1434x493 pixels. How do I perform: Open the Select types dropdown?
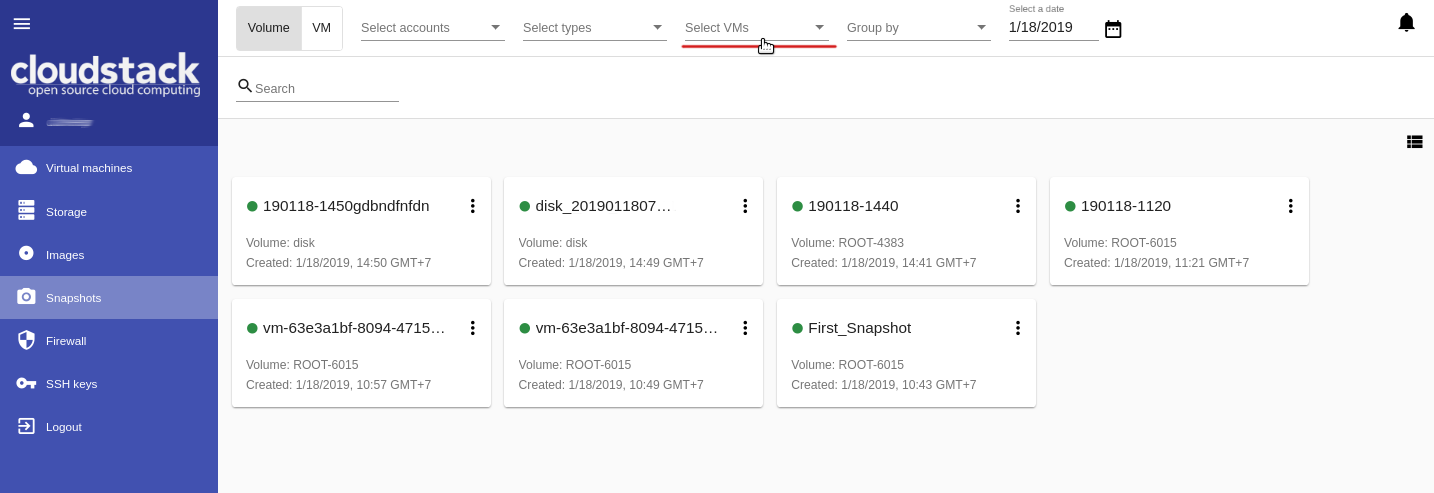(x=594, y=28)
